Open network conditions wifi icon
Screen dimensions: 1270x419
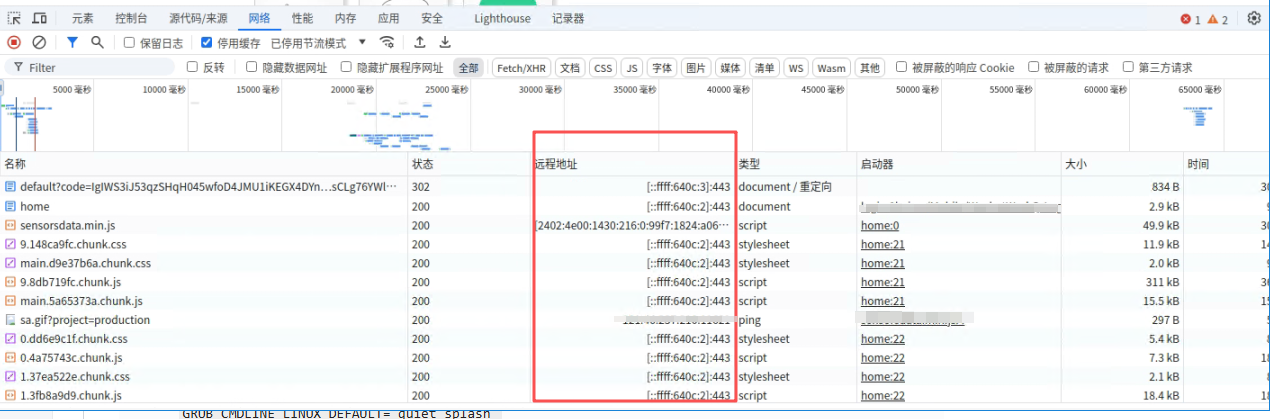point(387,42)
